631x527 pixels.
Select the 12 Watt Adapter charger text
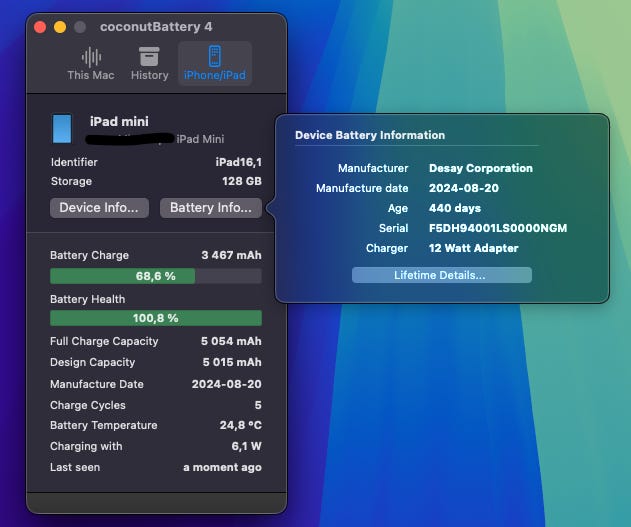click(474, 248)
